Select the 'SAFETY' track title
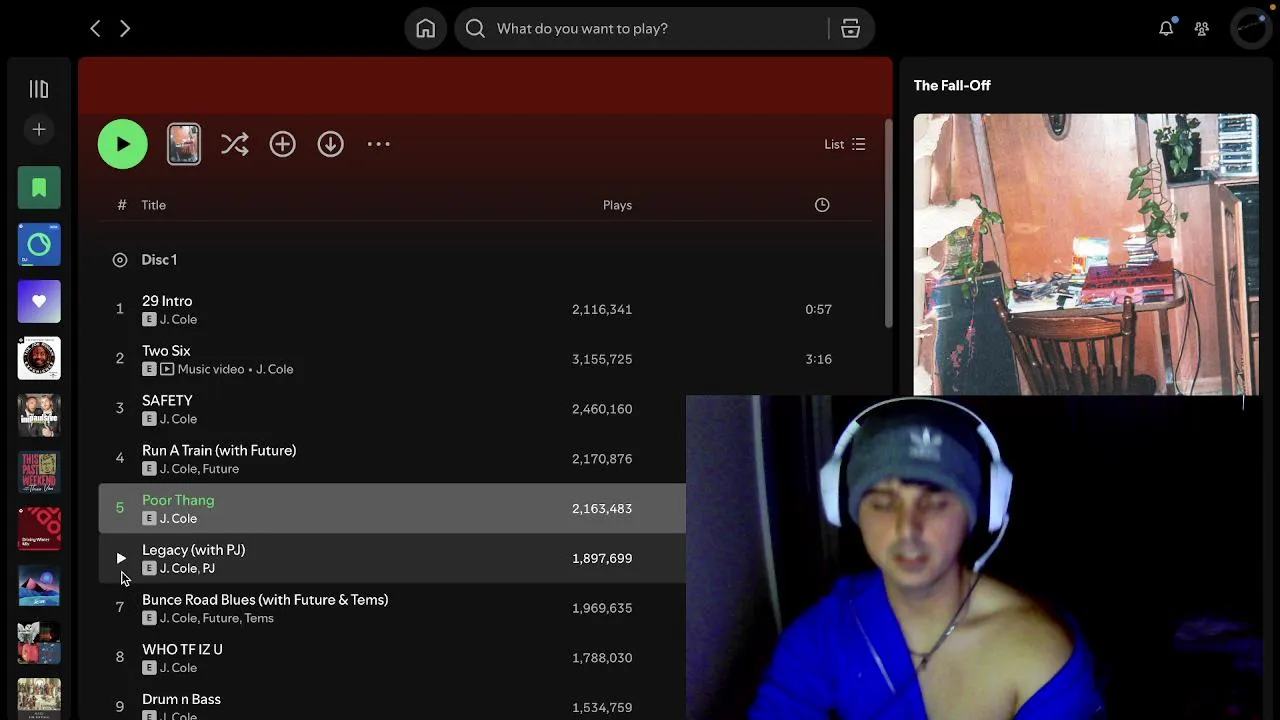 167,401
